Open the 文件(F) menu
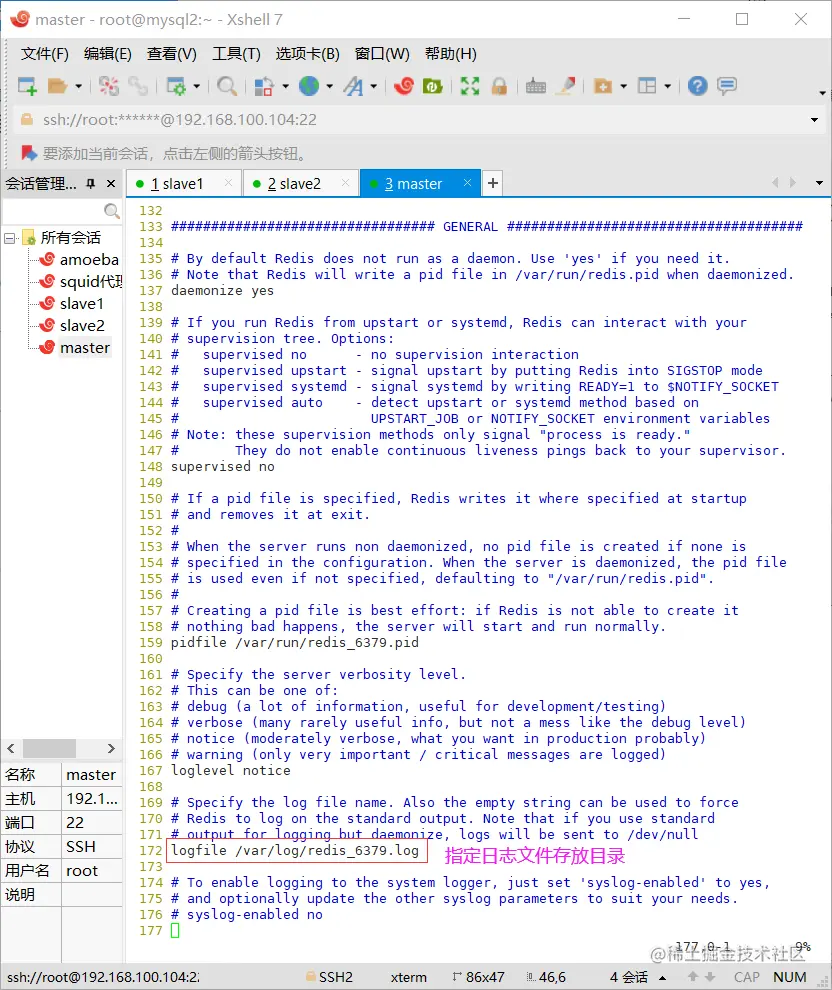The width and height of the screenshot is (832, 990). click(x=44, y=54)
